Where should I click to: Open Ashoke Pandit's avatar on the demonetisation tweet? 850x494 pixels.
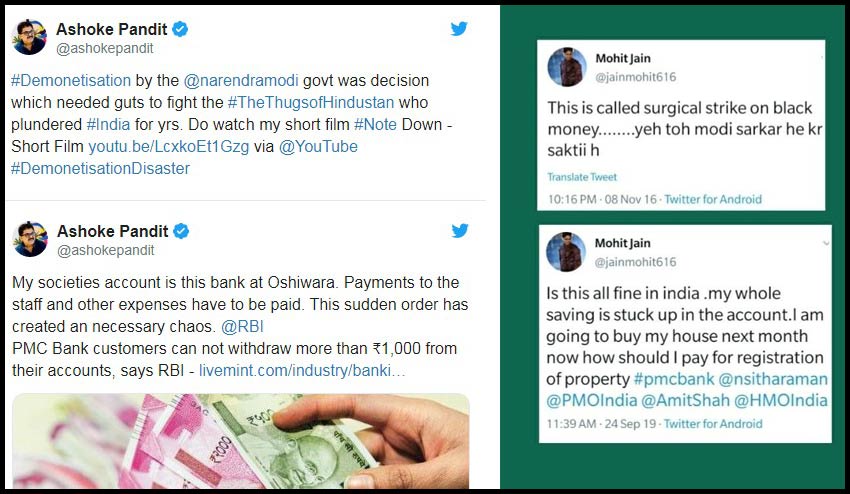(29, 37)
